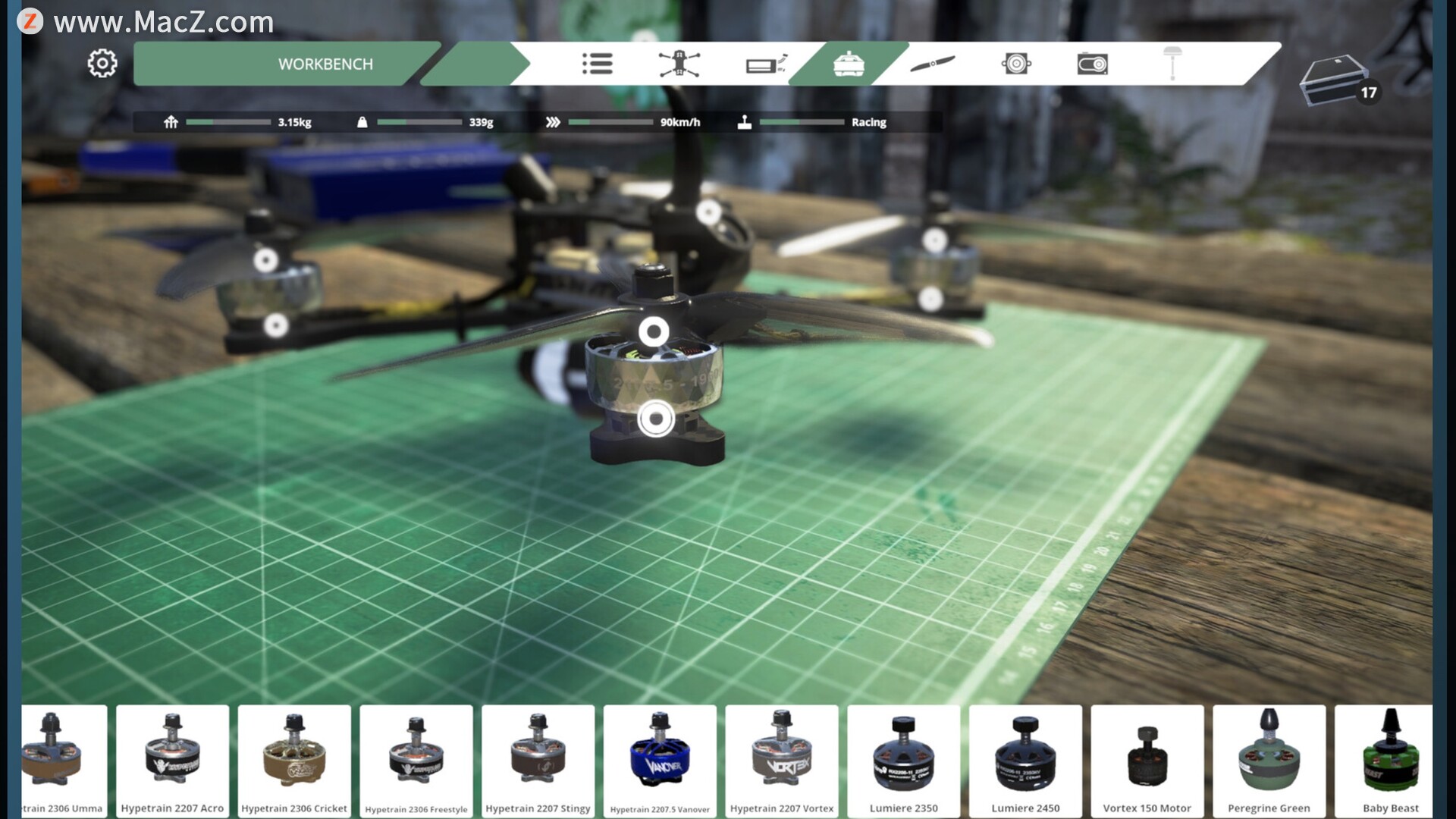Select the FPV camera category icon
Viewport: 1456px width, 819px height.
1016,64
